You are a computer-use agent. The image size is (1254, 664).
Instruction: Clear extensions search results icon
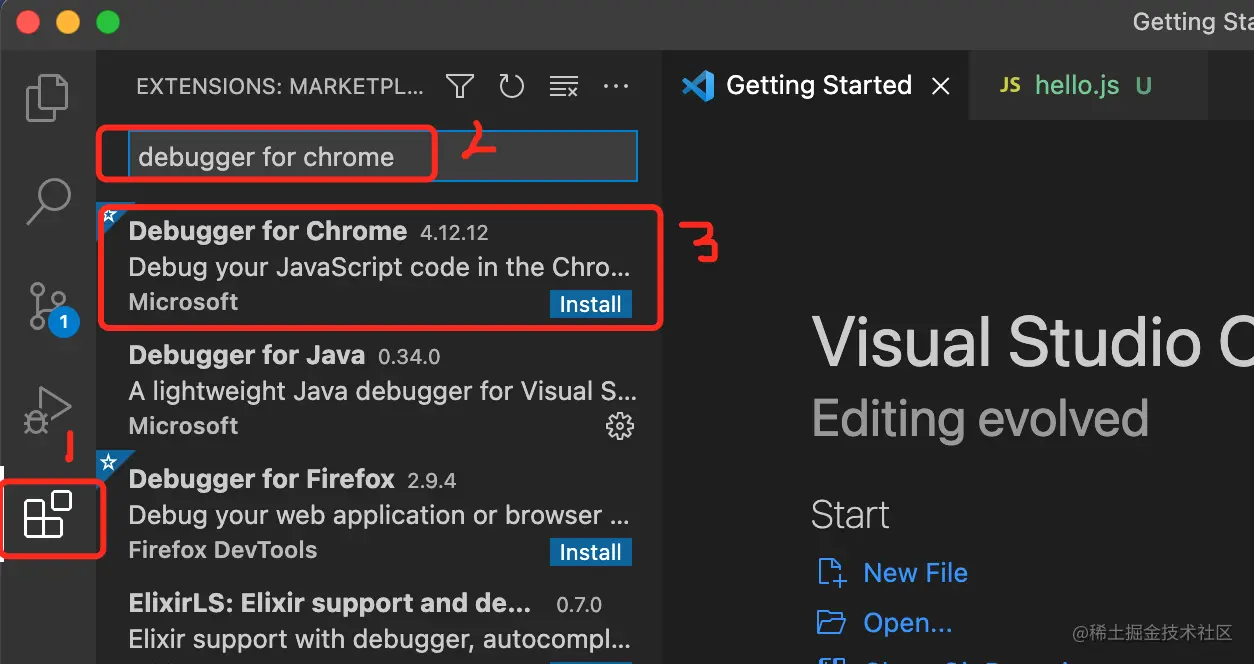[564, 87]
